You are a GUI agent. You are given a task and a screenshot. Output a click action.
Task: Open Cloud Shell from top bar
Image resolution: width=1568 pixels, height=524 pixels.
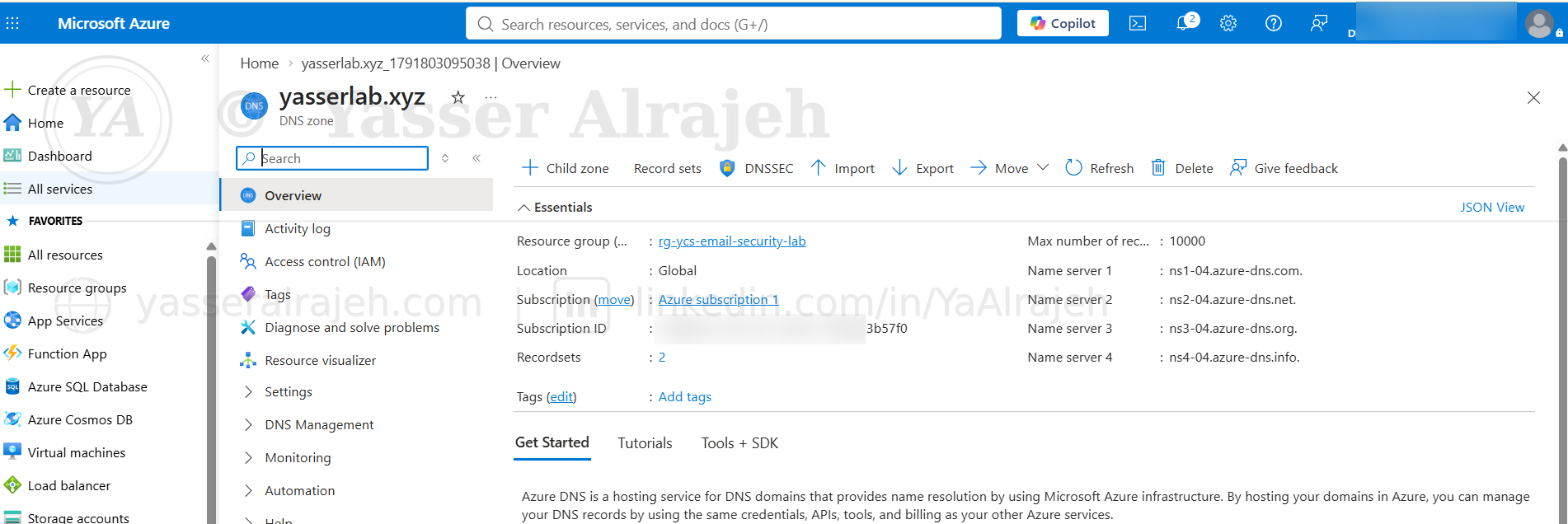pos(1138,24)
